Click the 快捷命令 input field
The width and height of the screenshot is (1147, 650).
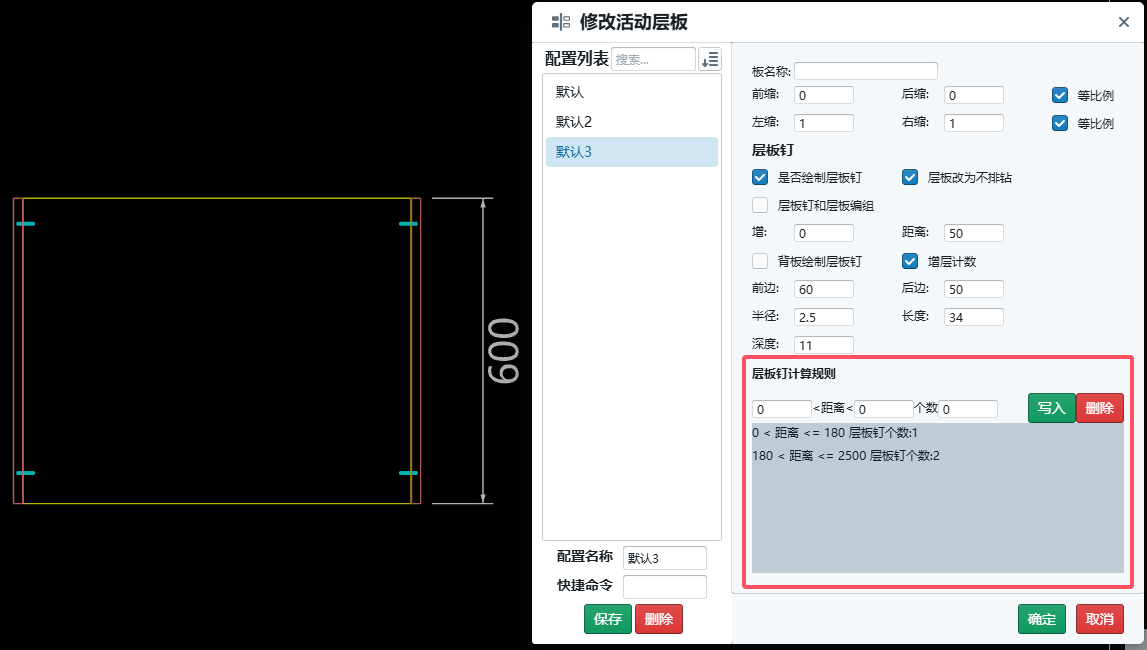(664, 586)
